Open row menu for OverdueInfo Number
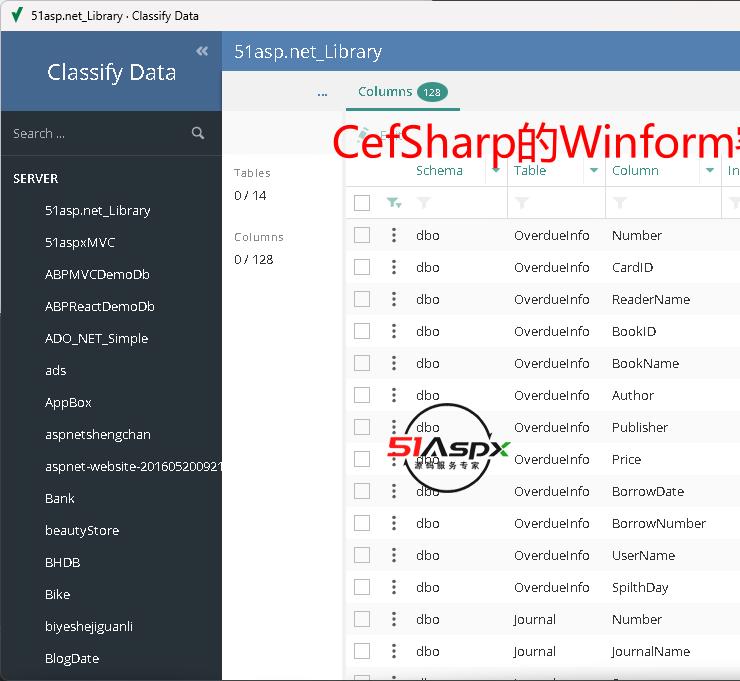This screenshot has width=740, height=681. [x=394, y=235]
